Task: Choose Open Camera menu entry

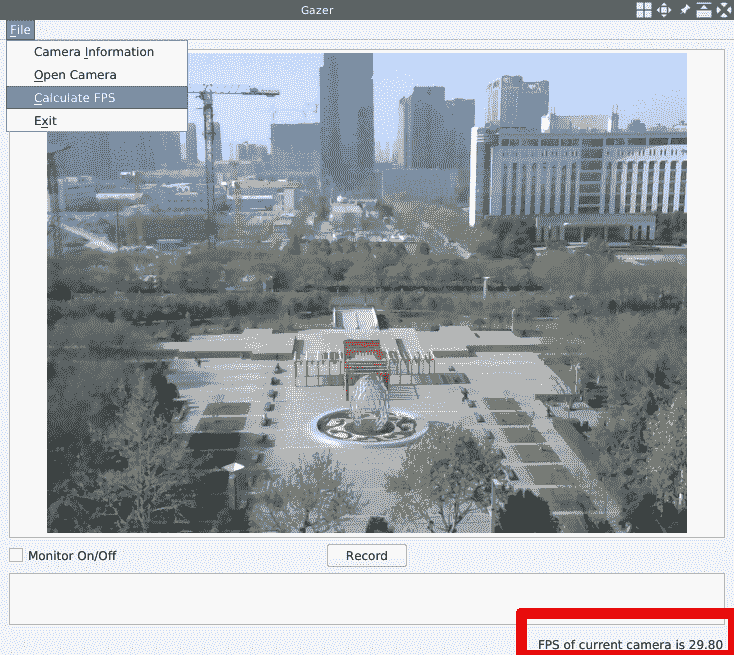Action: pyautogui.click(x=75, y=75)
